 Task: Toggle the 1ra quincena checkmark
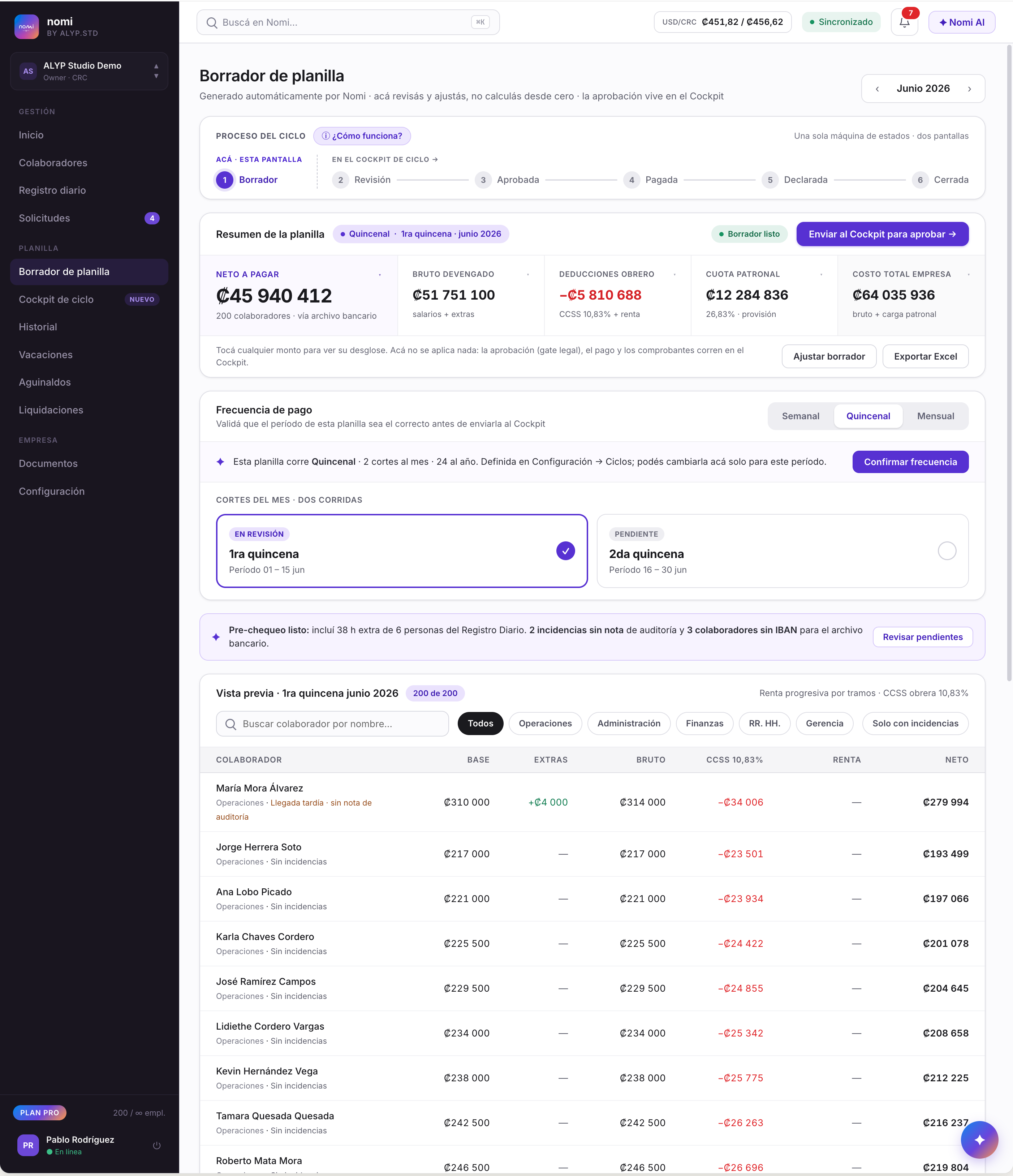pos(565,550)
